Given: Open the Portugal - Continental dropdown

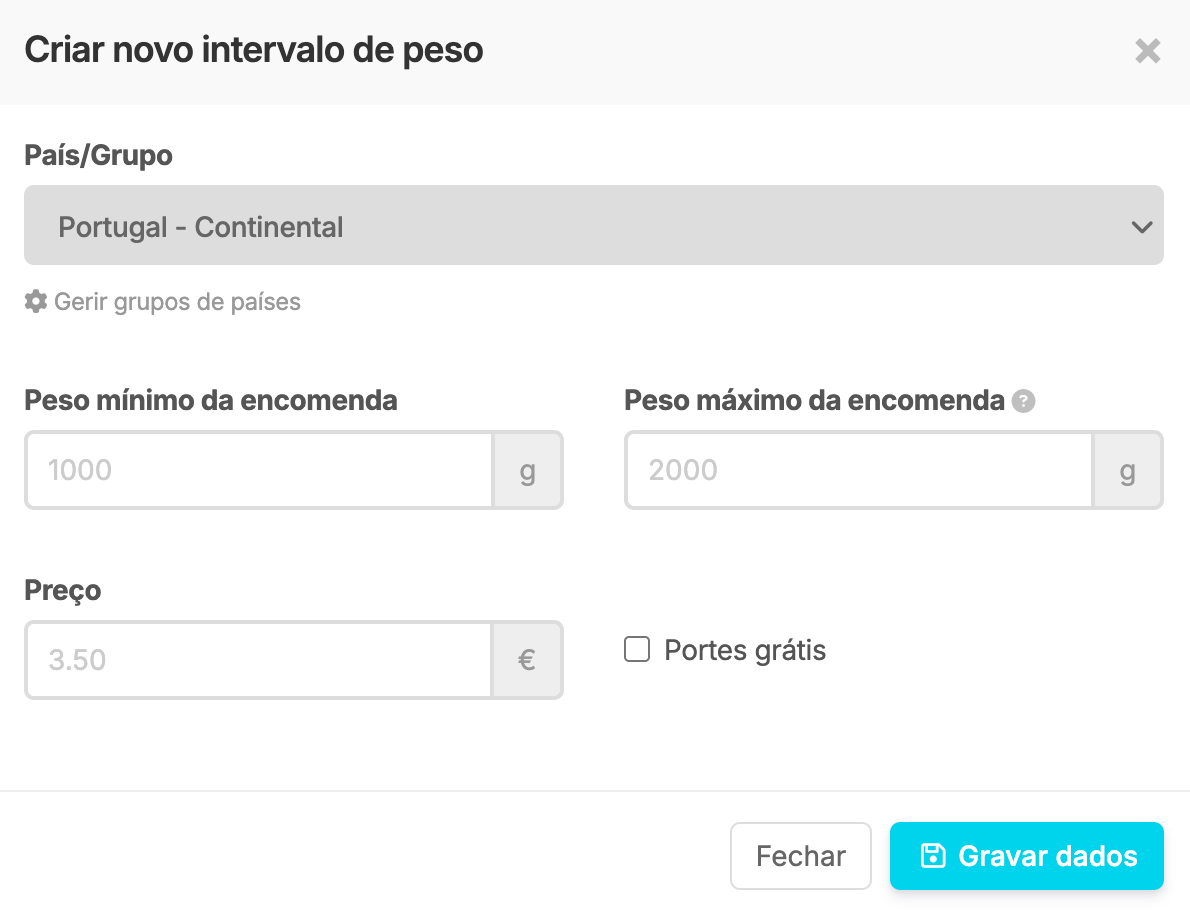Looking at the screenshot, I should pyautogui.click(x=594, y=226).
